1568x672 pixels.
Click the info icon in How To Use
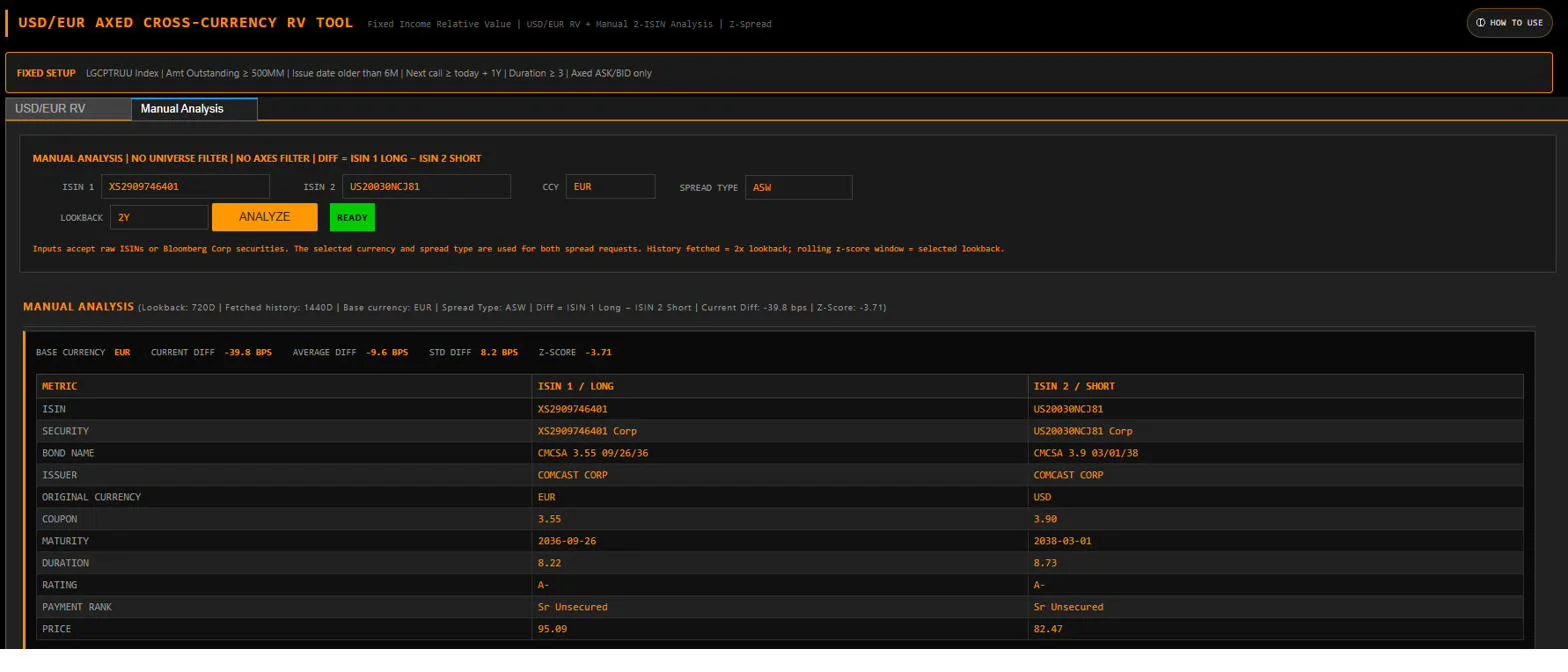pyautogui.click(x=1481, y=22)
